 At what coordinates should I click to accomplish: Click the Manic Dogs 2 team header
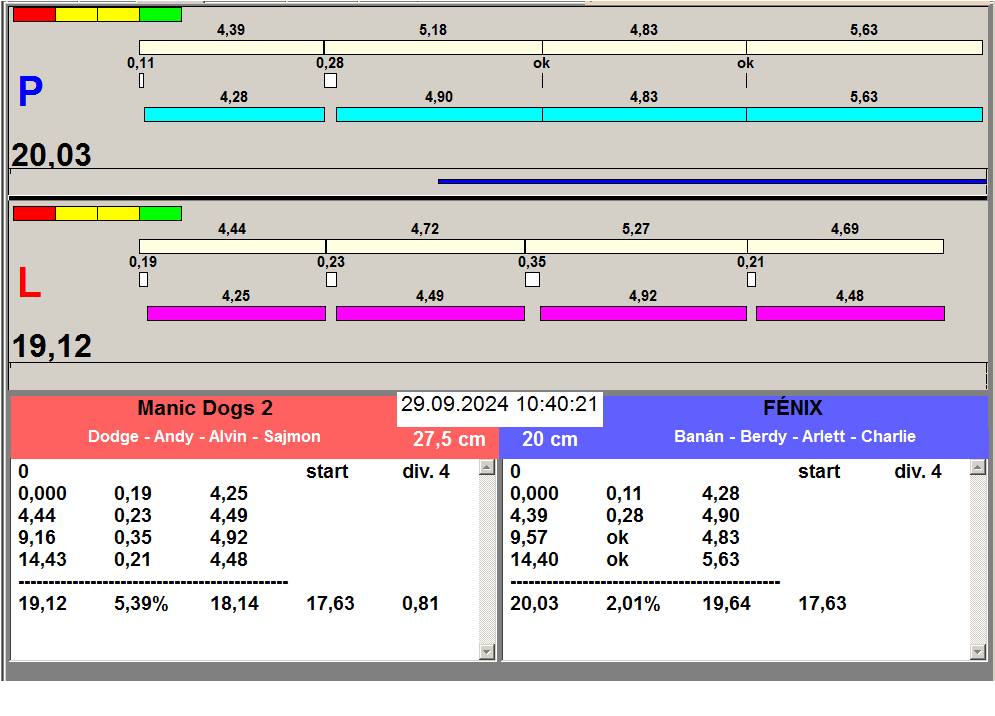[205, 408]
